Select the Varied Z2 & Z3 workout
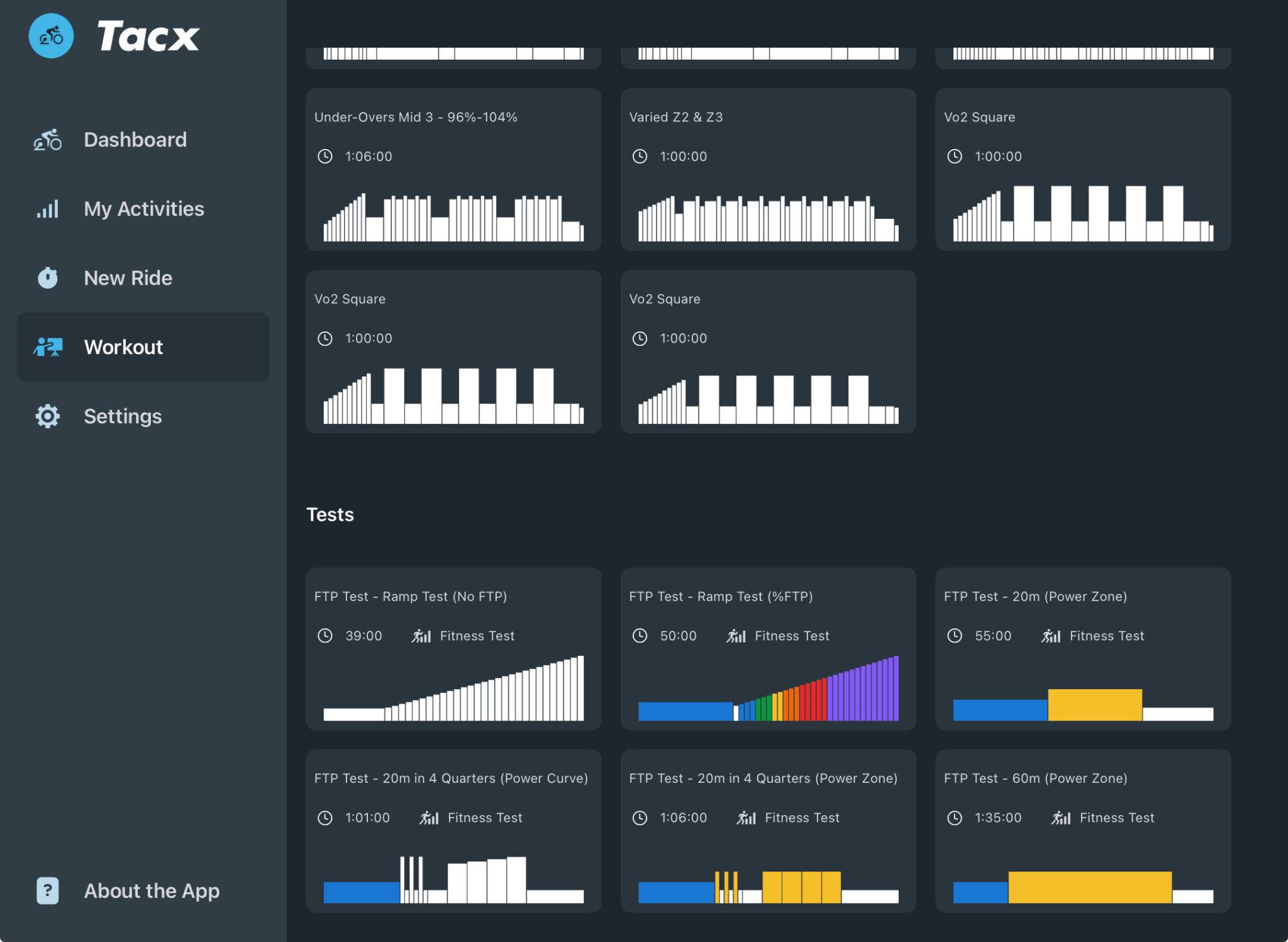1288x942 pixels. click(769, 169)
